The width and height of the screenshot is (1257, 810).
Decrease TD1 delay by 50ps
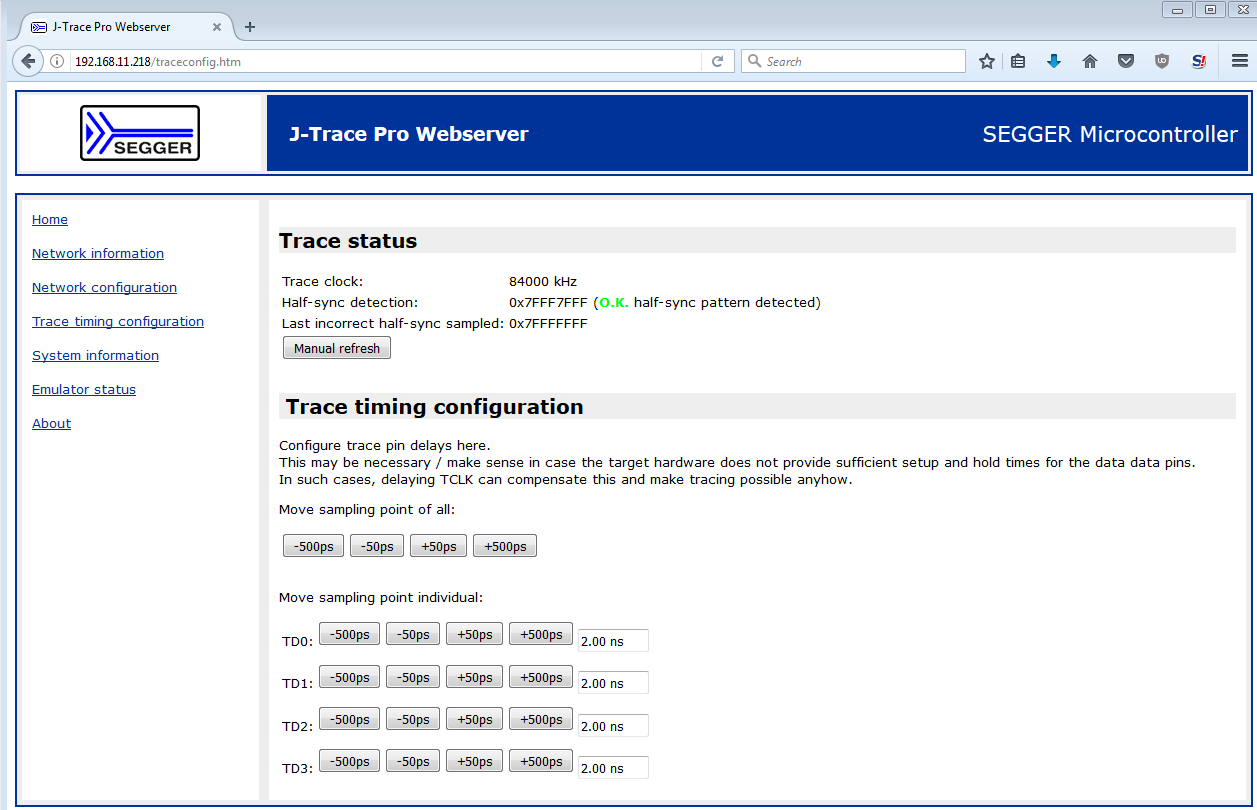pyautogui.click(x=413, y=677)
